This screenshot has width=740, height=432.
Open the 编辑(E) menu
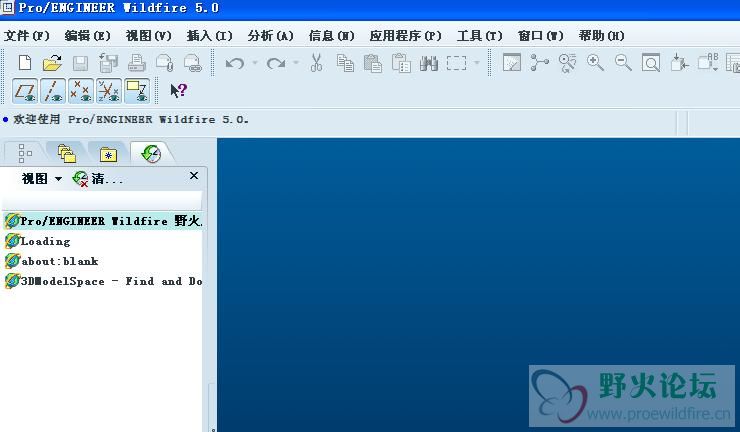pyautogui.click(x=87, y=35)
